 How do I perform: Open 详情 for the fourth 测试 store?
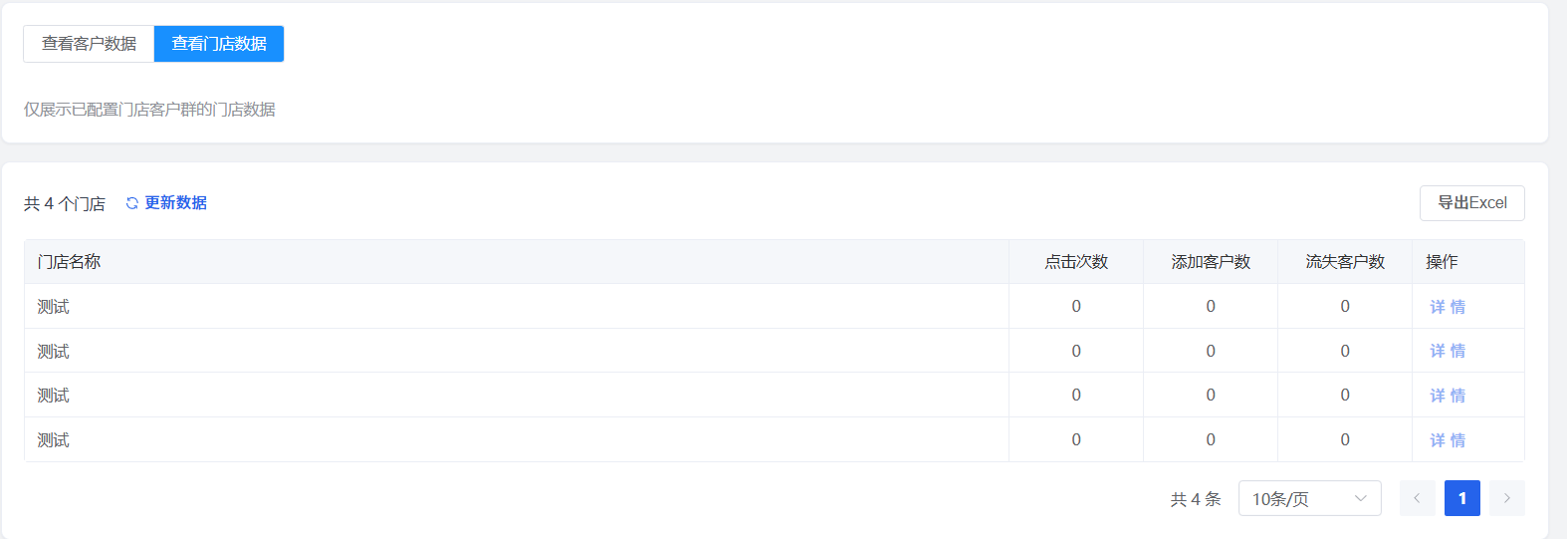point(1448,440)
